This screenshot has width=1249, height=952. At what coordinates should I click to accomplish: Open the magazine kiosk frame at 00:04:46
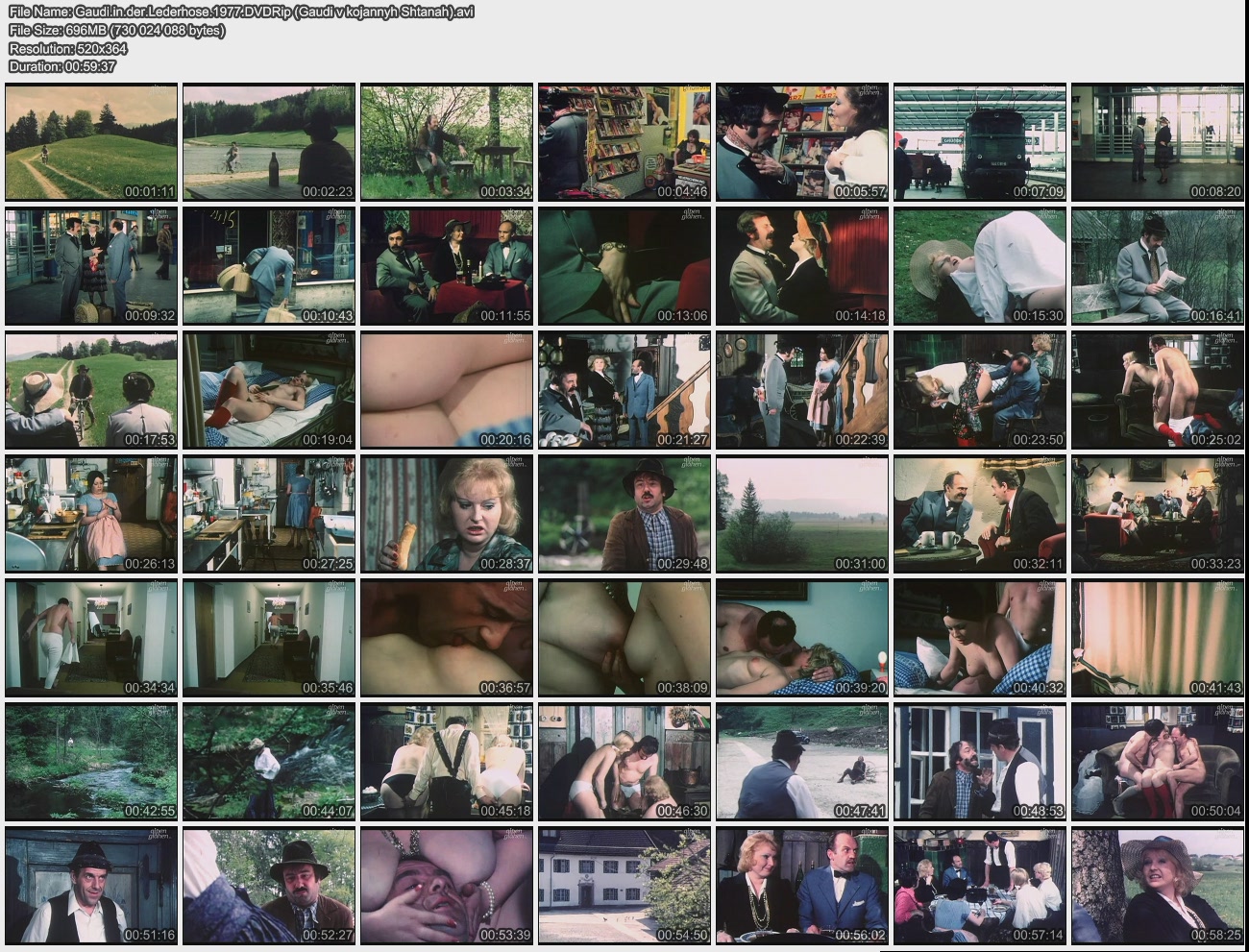click(x=624, y=142)
